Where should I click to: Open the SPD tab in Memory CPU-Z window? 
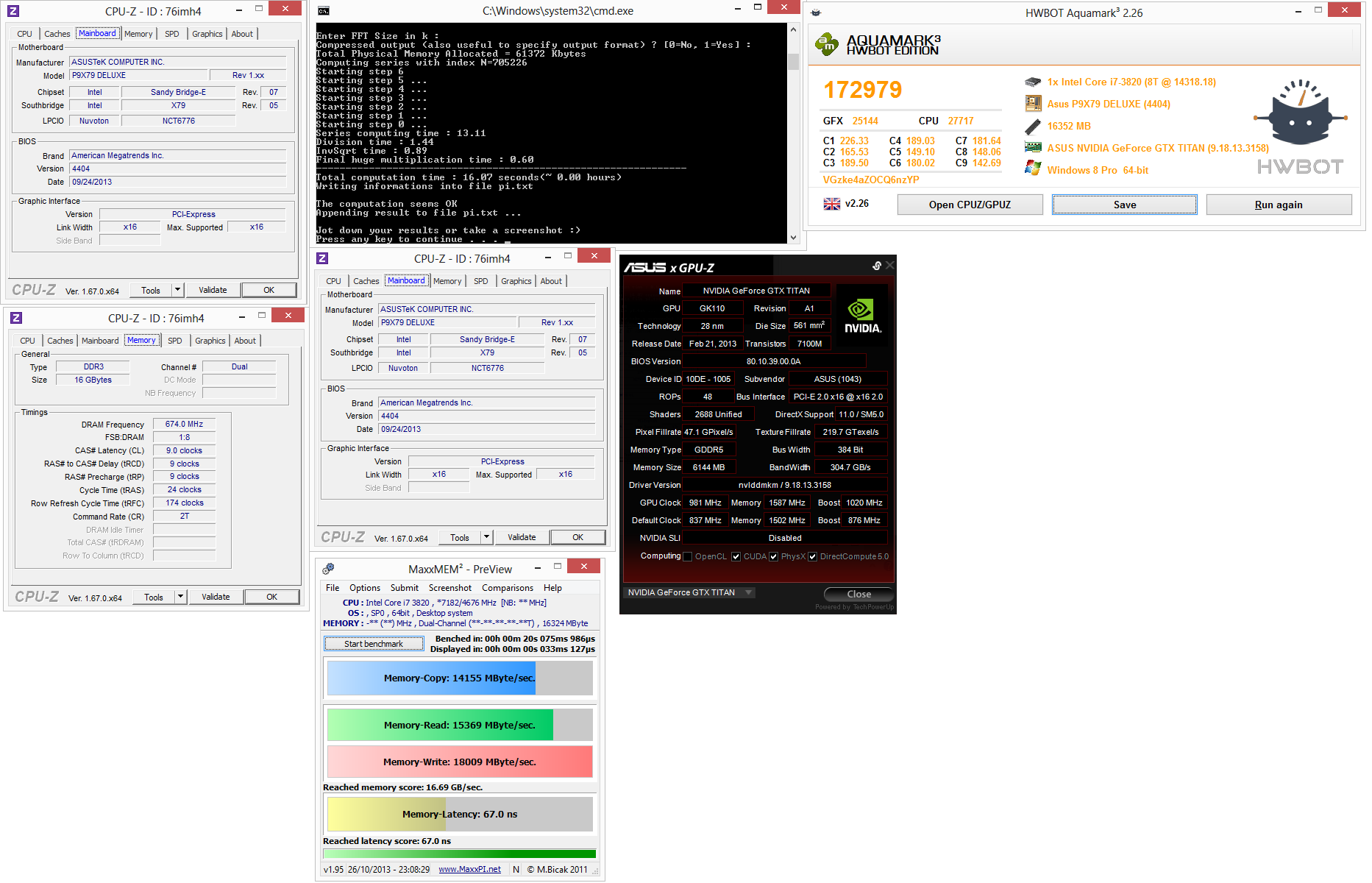pyautogui.click(x=175, y=341)
